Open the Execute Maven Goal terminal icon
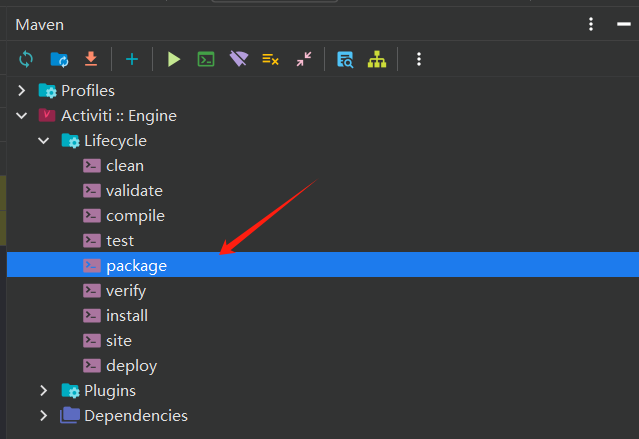 tap(205, 59)
